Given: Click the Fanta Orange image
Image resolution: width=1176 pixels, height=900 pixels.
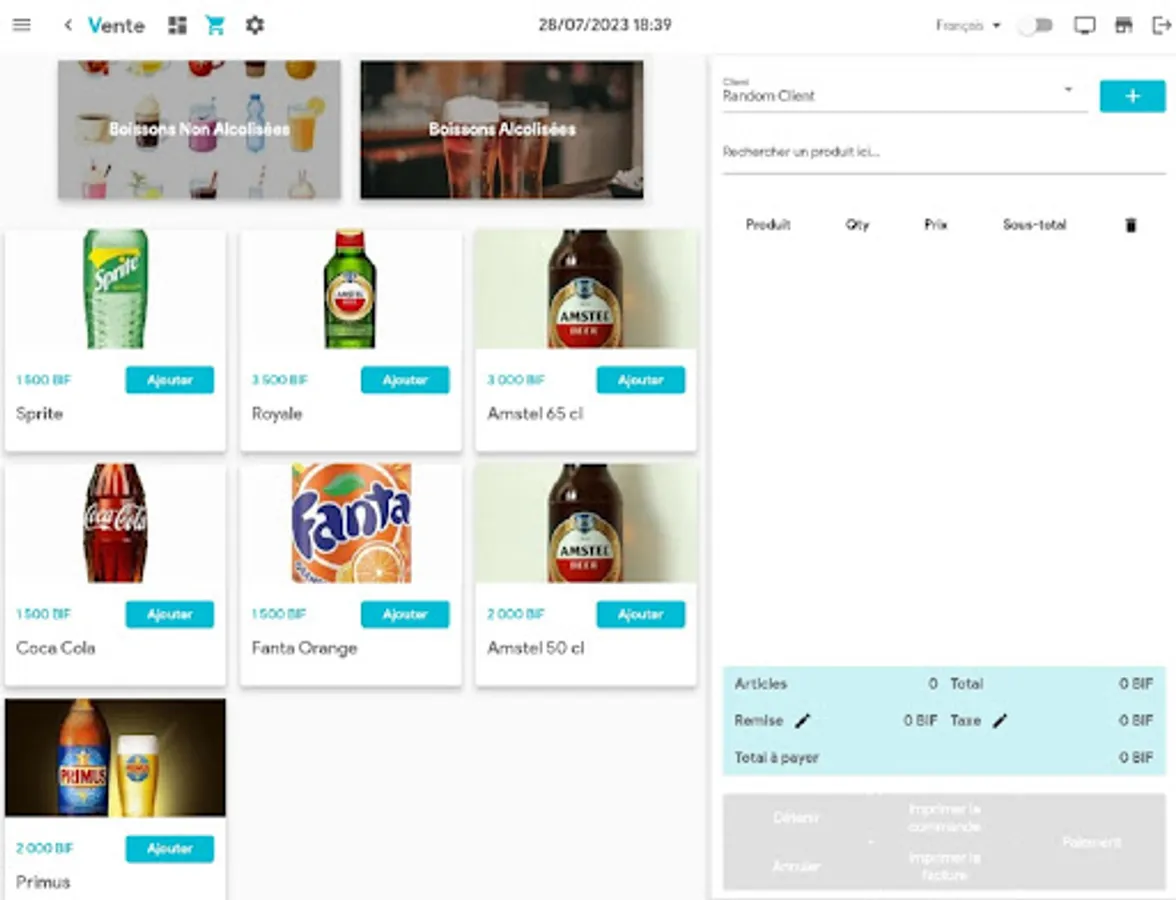Looking at the screenshot, I should click(351, 523).
